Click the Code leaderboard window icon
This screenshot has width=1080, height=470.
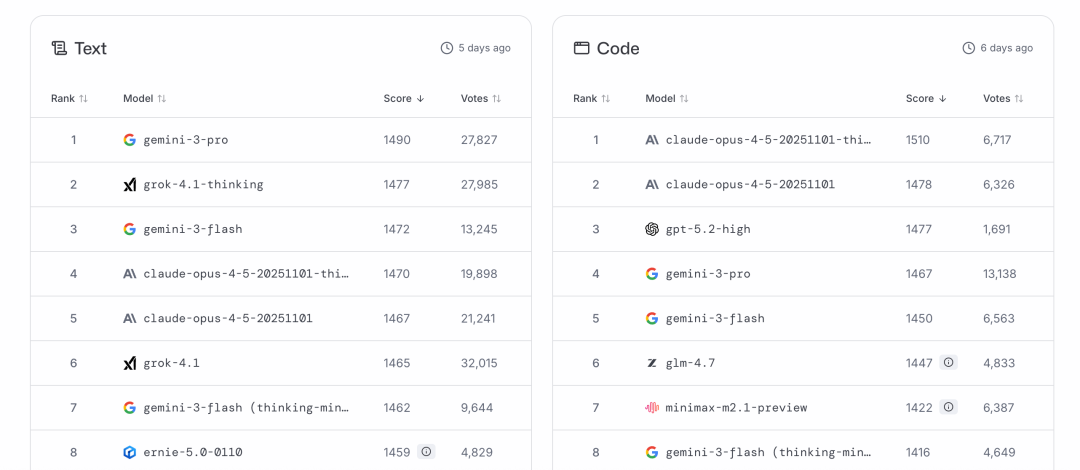[x=581, y=48]
